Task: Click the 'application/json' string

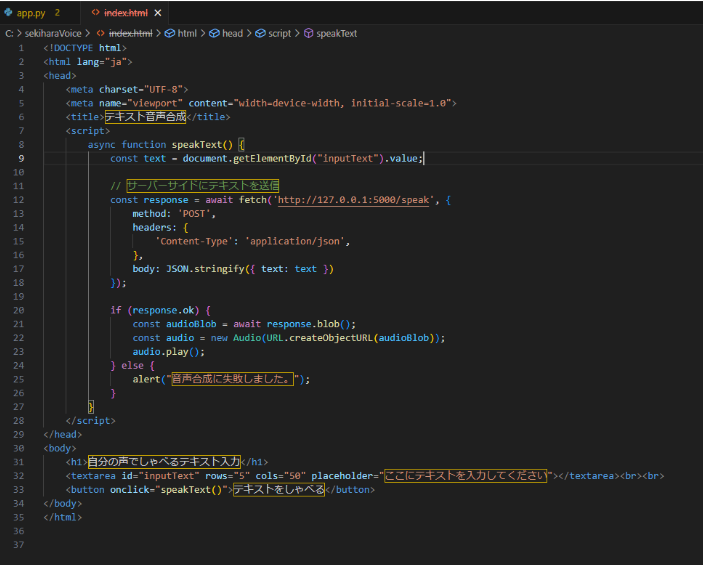Action: 295,242
